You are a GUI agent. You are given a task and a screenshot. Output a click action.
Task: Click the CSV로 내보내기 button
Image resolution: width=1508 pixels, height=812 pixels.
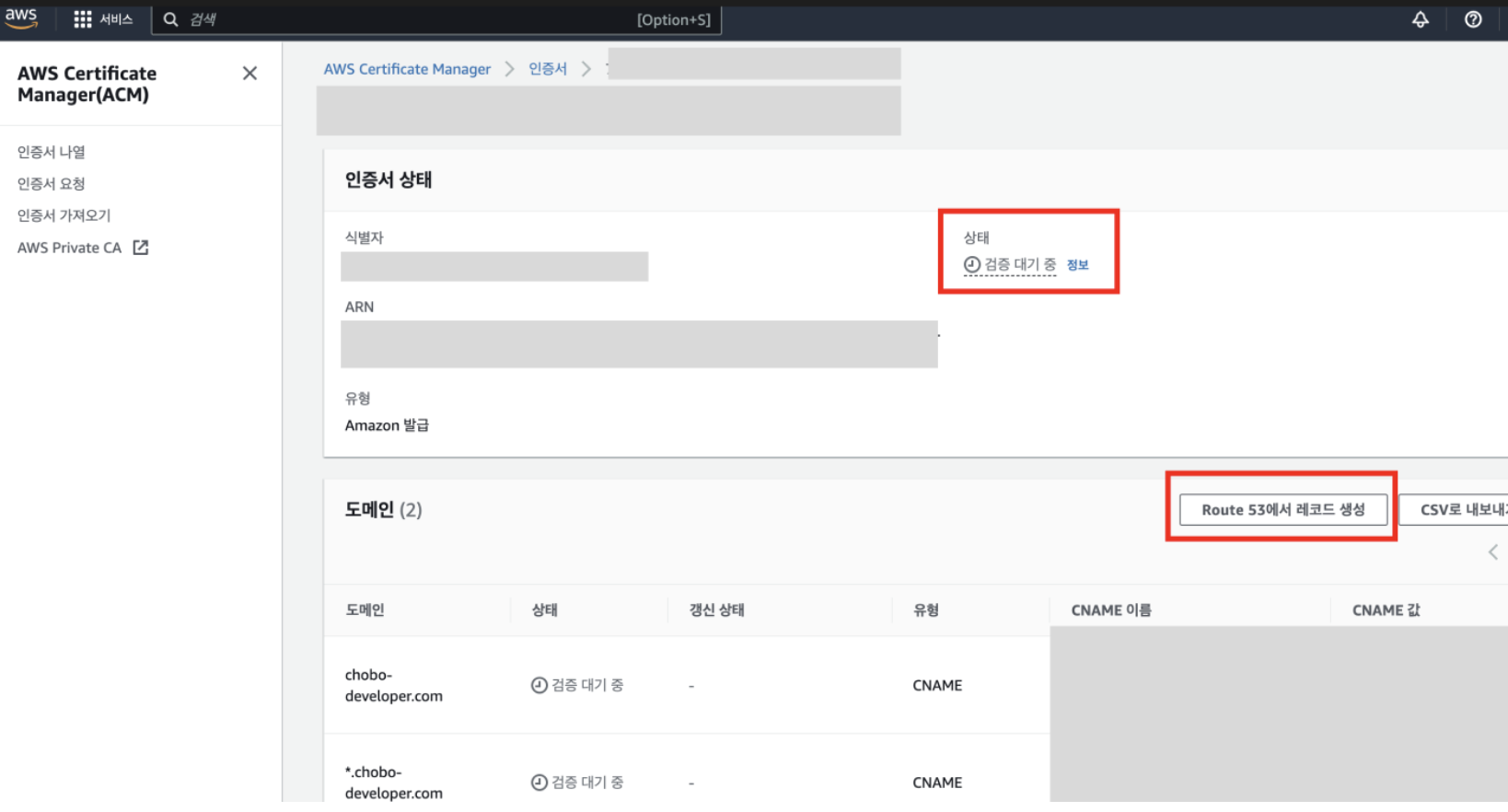1455,510
